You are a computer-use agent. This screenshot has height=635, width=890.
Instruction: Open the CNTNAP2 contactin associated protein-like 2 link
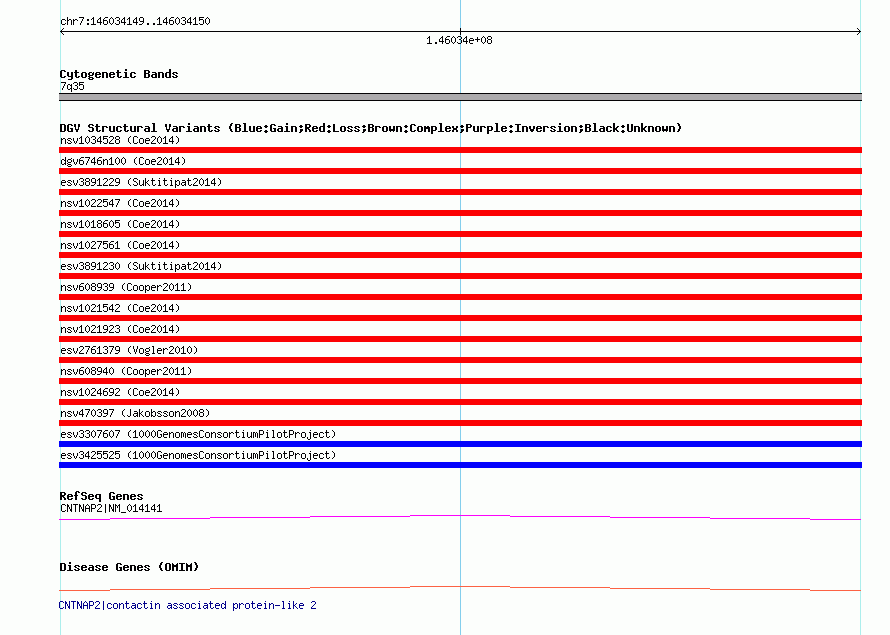(x=187, y=605)
